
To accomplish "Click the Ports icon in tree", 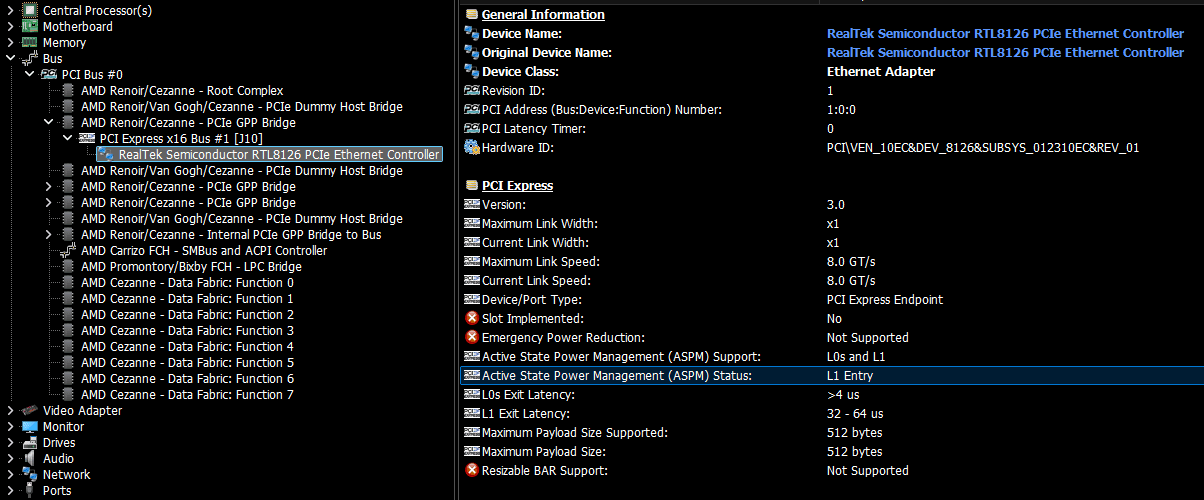I will coord(29,491).
